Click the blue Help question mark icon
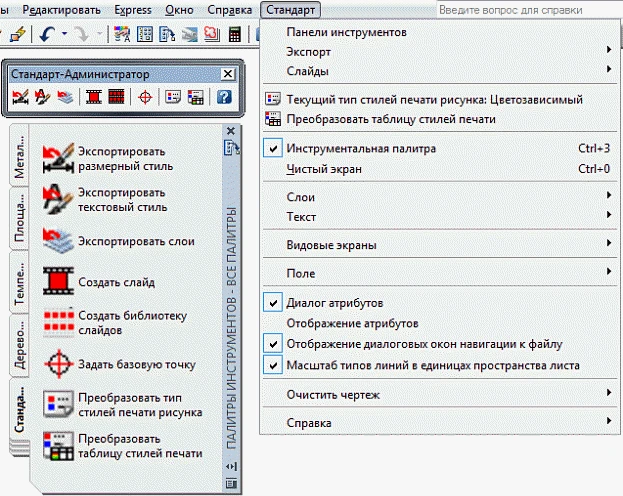 click(223, 97)
